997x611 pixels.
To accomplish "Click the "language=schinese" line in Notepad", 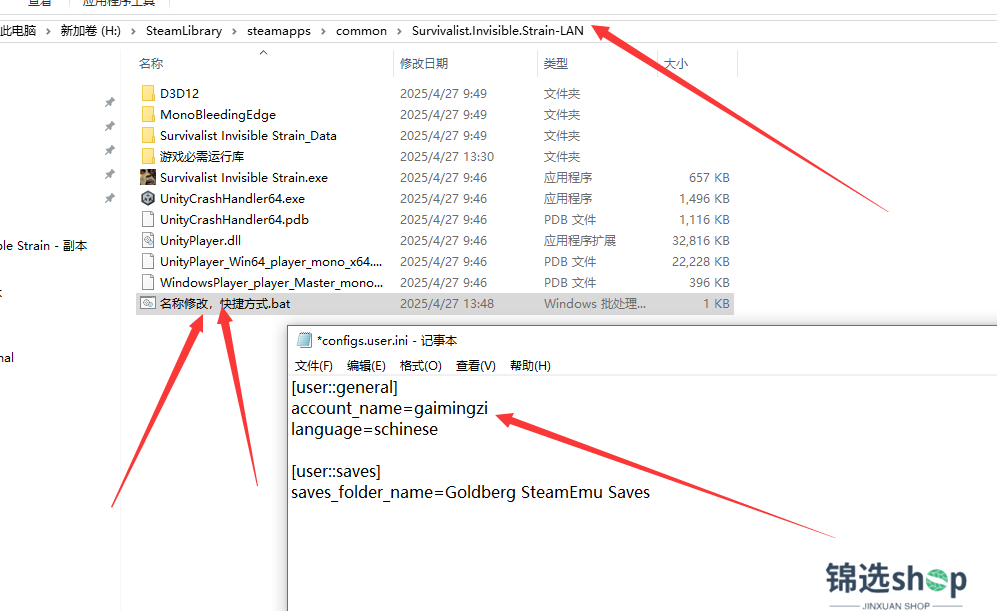I will pyautogui.click(x=364, y=429).
